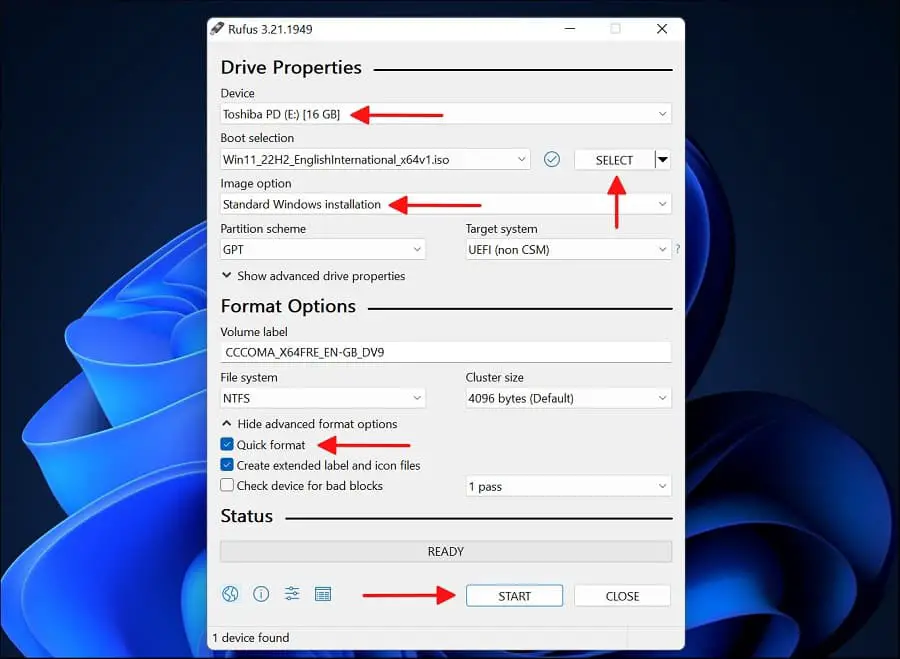This screenshot has height=659, width=900.
Task: Click the CLOSE button
Action: click(x=622, y=596)
